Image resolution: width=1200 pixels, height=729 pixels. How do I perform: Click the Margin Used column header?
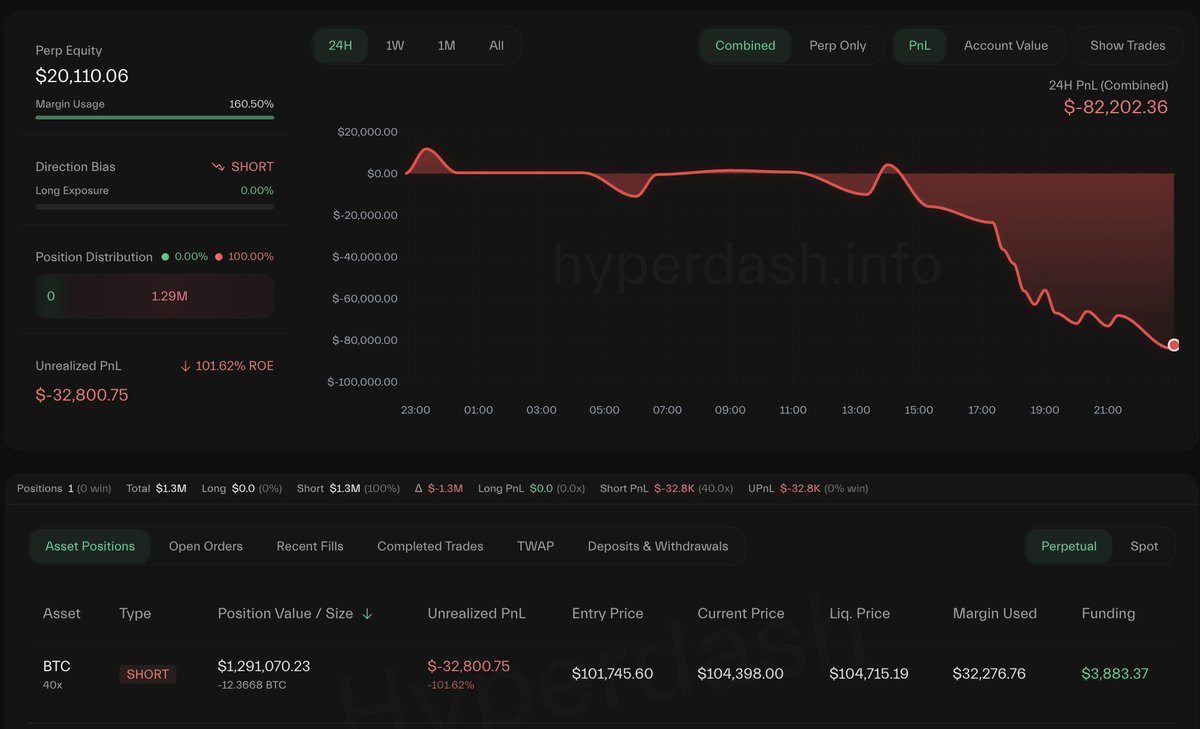(994, 613)
